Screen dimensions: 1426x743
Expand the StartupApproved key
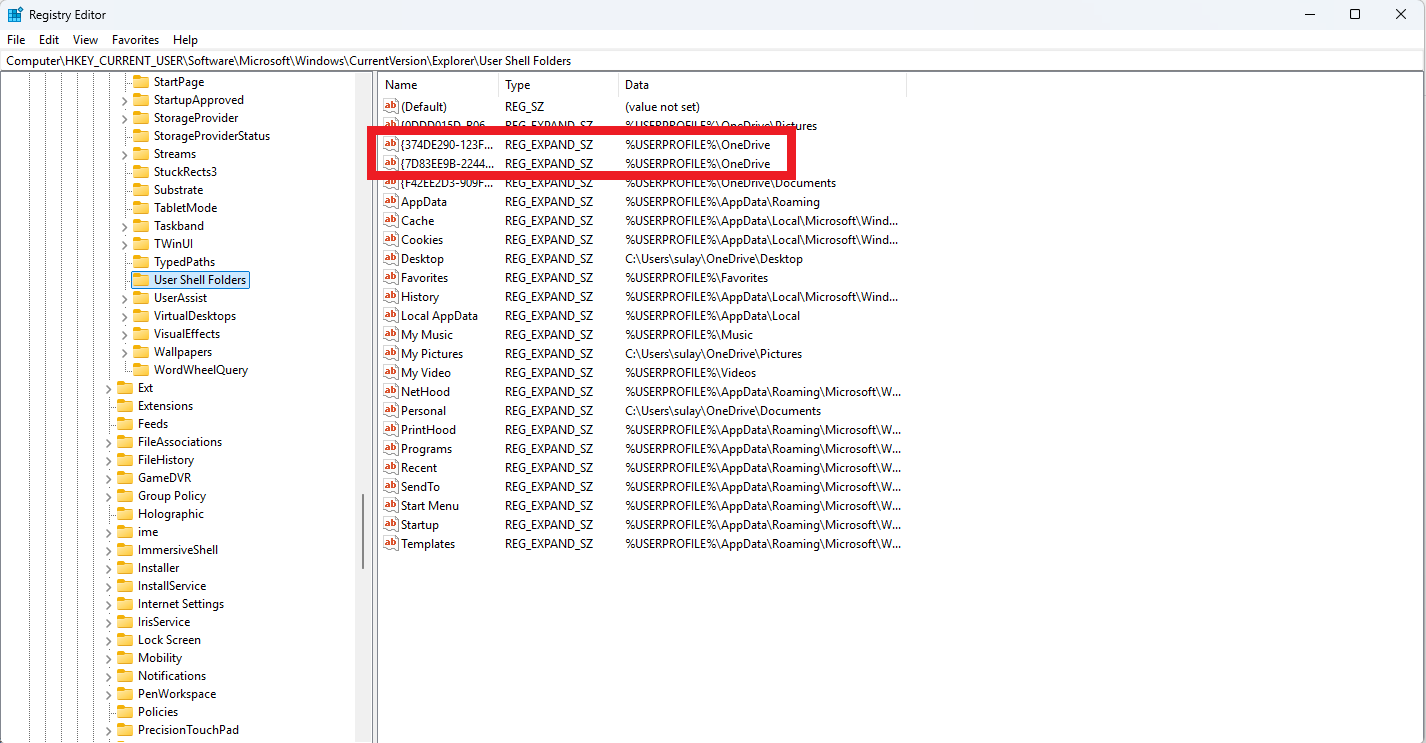click(x=125, y=100)
